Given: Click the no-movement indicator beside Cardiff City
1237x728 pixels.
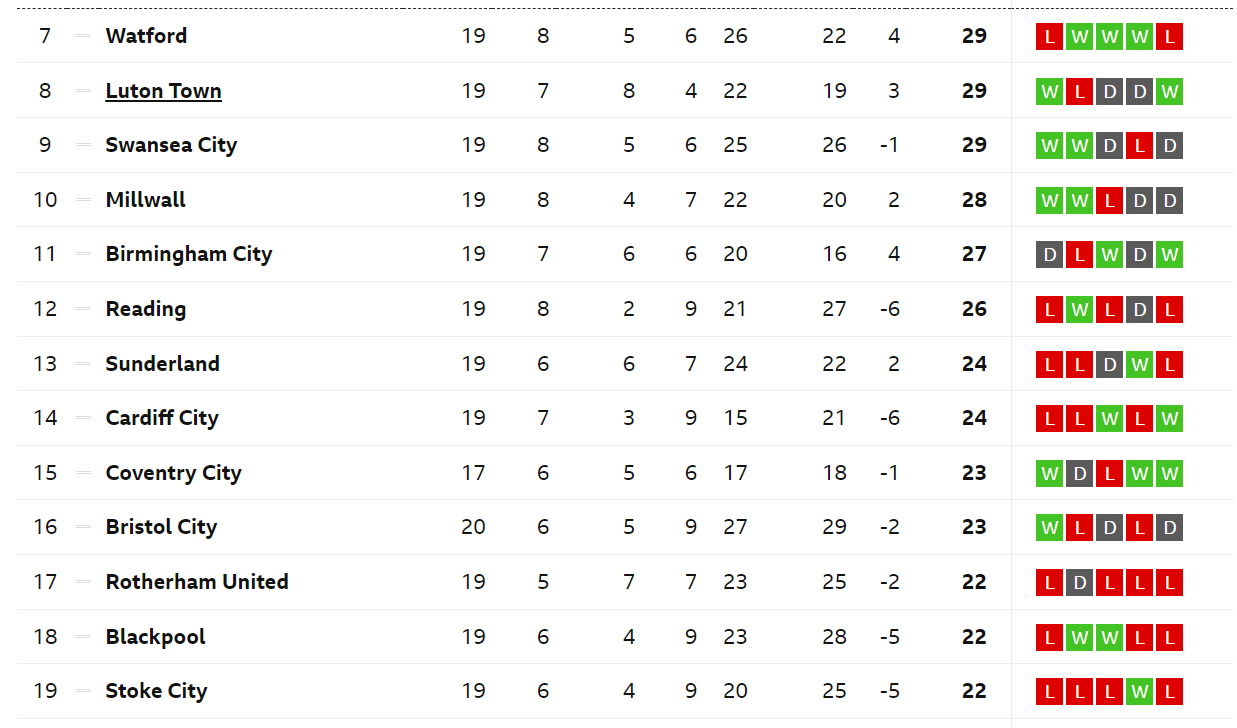Looking at the screenshot, I should pyautogui.click(x=83, y=418).
